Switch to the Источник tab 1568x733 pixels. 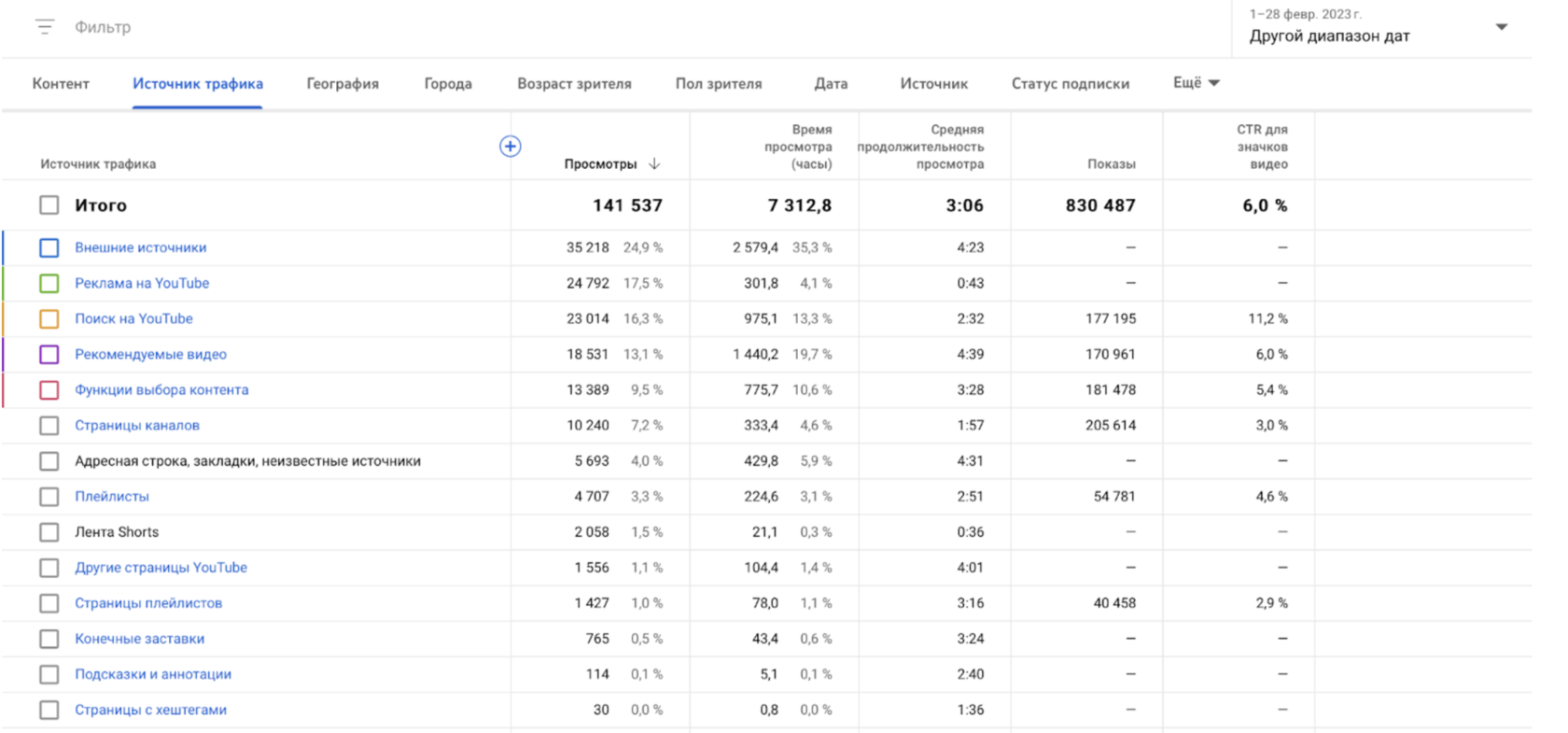point(934,83)
